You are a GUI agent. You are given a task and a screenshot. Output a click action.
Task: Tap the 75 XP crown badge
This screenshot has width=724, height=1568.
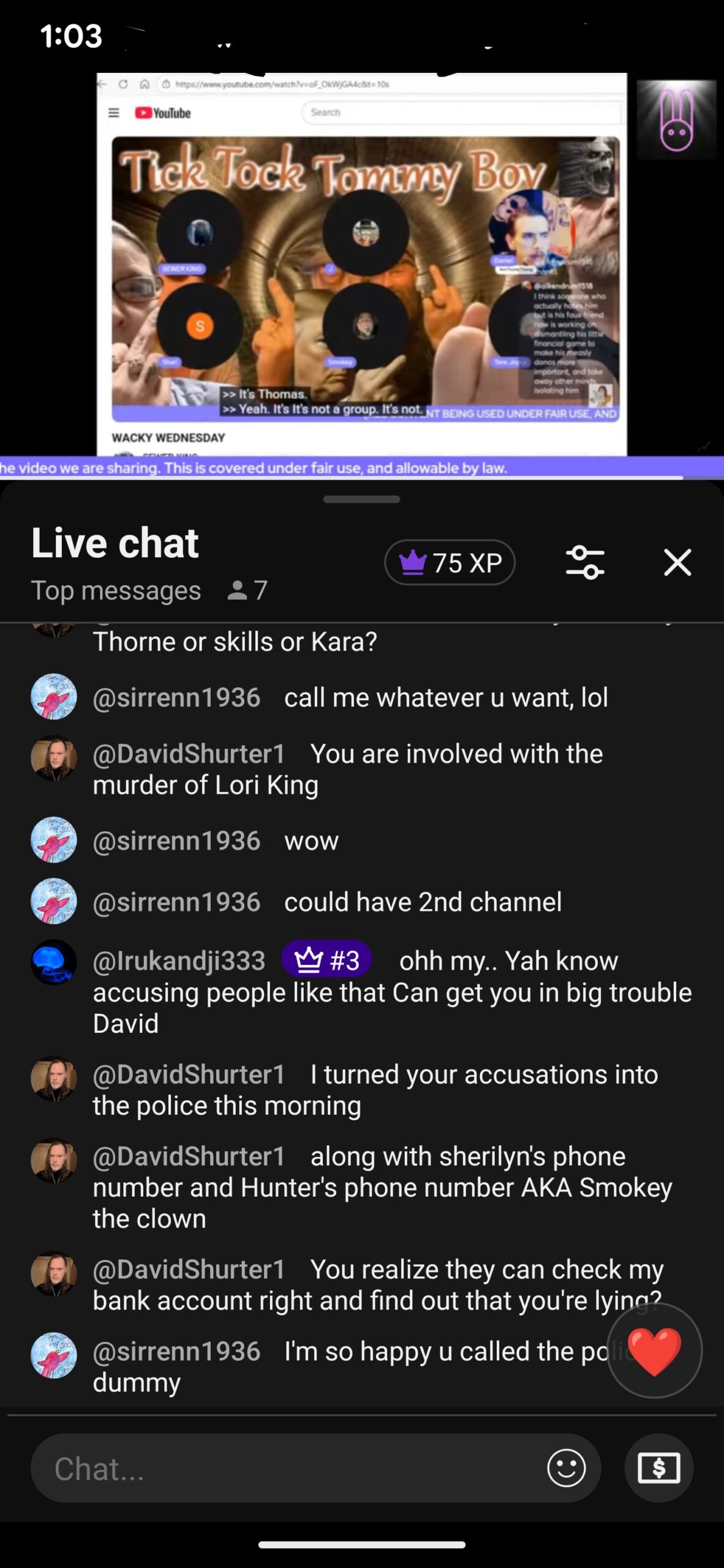(450, 562)
